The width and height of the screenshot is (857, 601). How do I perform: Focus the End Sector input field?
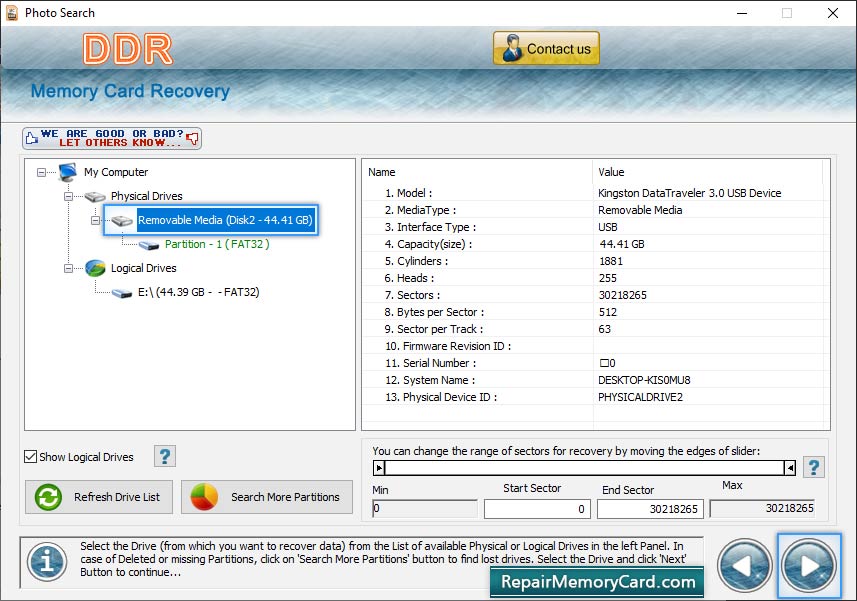(x=650, y=509)
